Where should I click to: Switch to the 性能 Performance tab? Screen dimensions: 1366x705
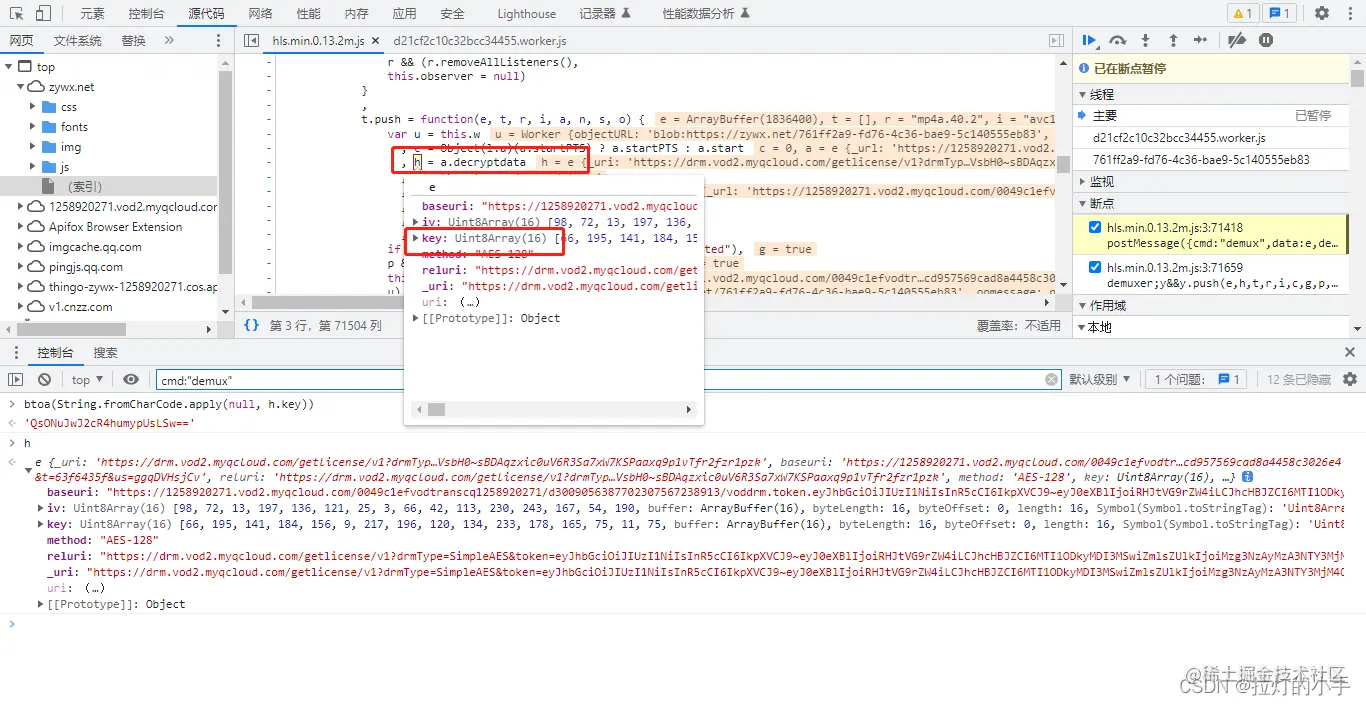[x=309, y=14]
